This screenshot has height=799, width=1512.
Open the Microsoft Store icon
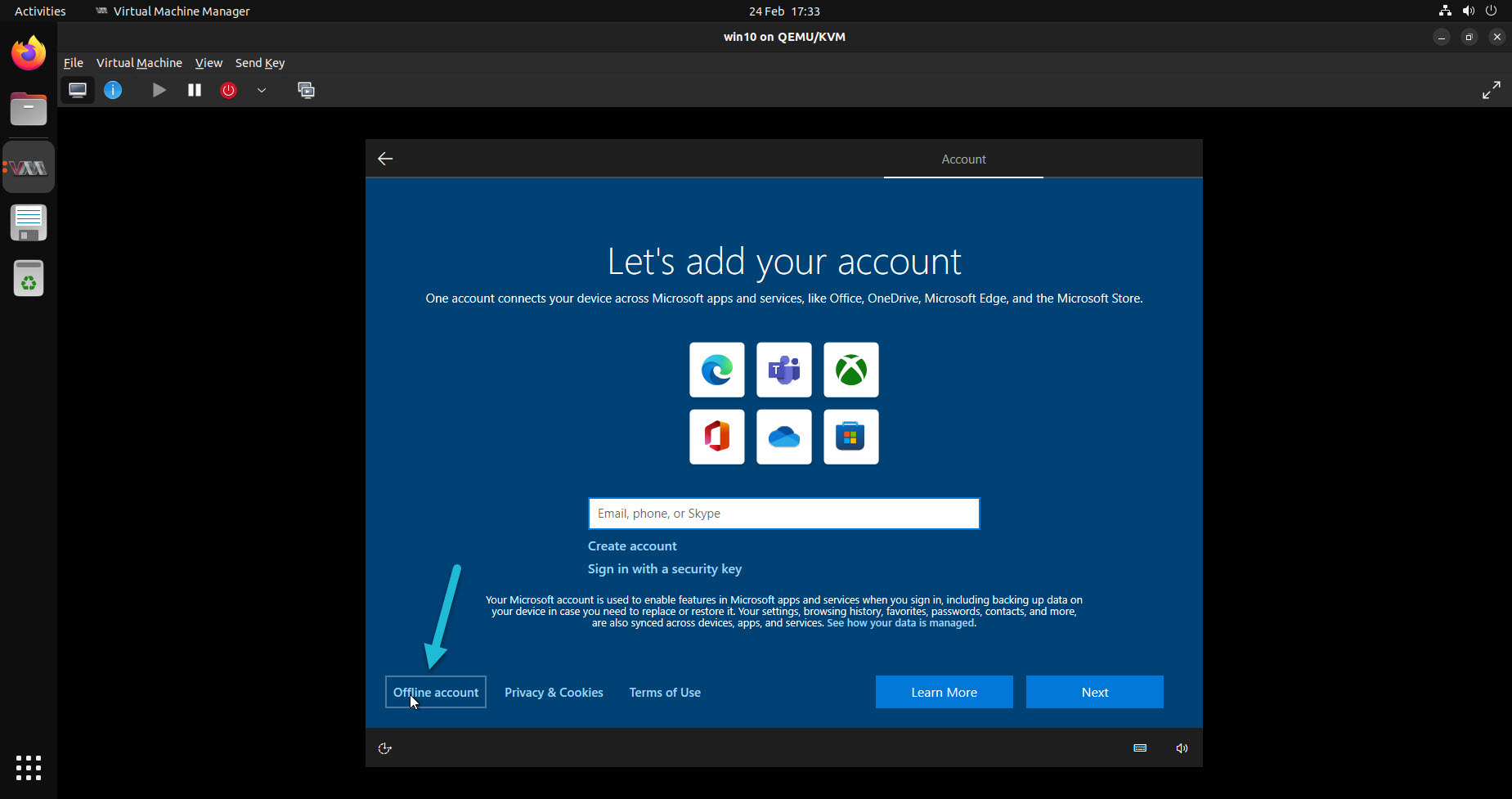point(850,437)
